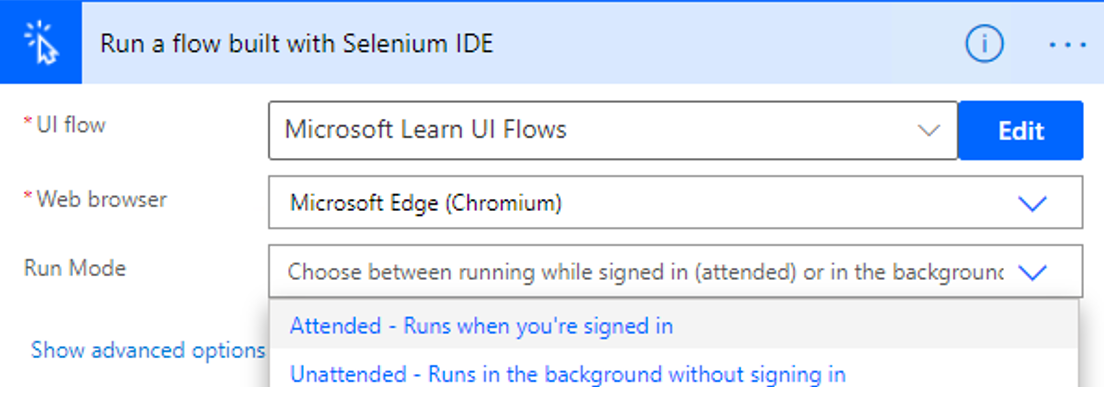Click the Run Mode field label

click(x=75, y=267)
